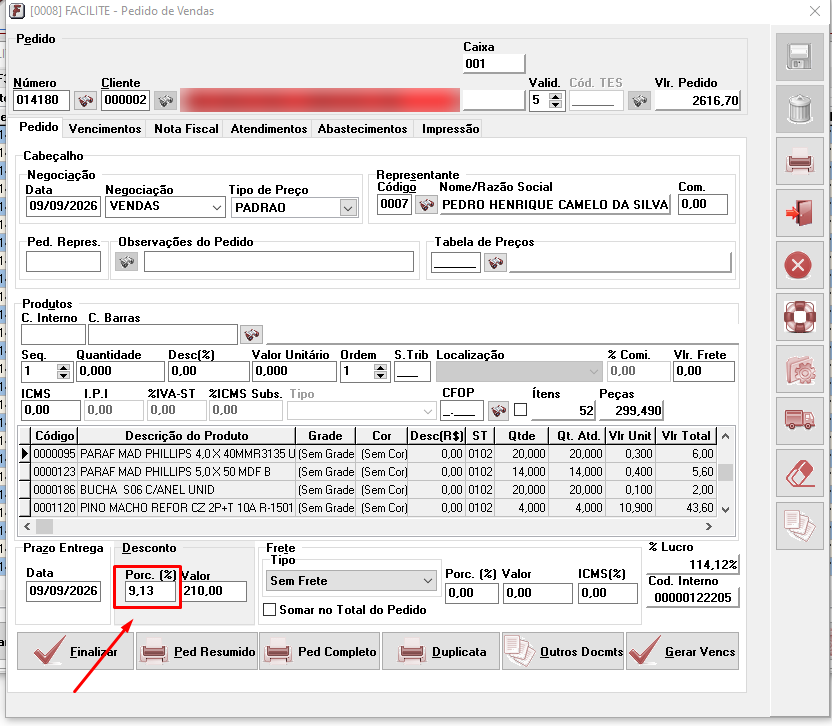Click the save floppy disk icon
832x726 pixels.
[800, 57]
